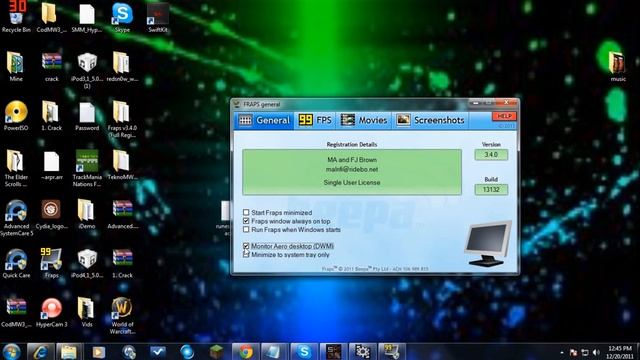Viewport: 640px width, 360px height.
Task: Select the music folder on desktop
Action: pos(618,67)
